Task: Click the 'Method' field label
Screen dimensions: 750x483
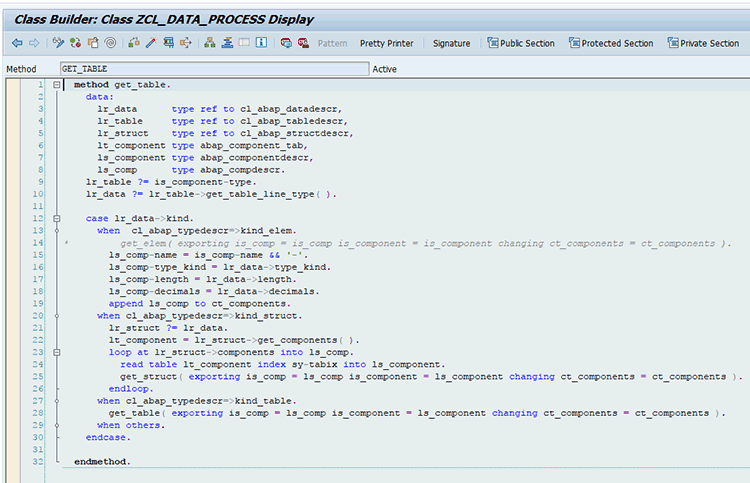Action: point(21,69)
